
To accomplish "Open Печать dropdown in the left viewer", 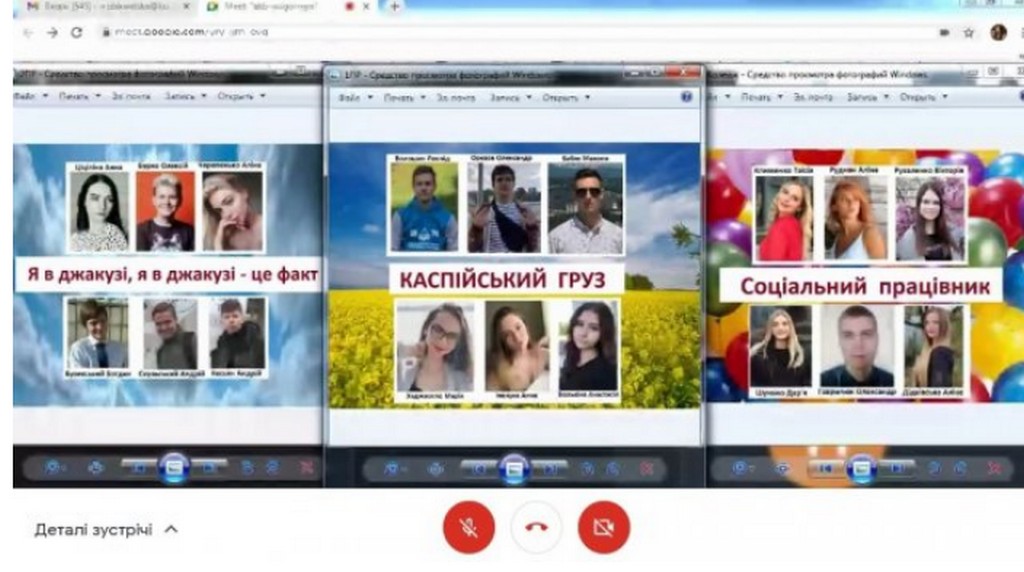I will pos(79,96).
